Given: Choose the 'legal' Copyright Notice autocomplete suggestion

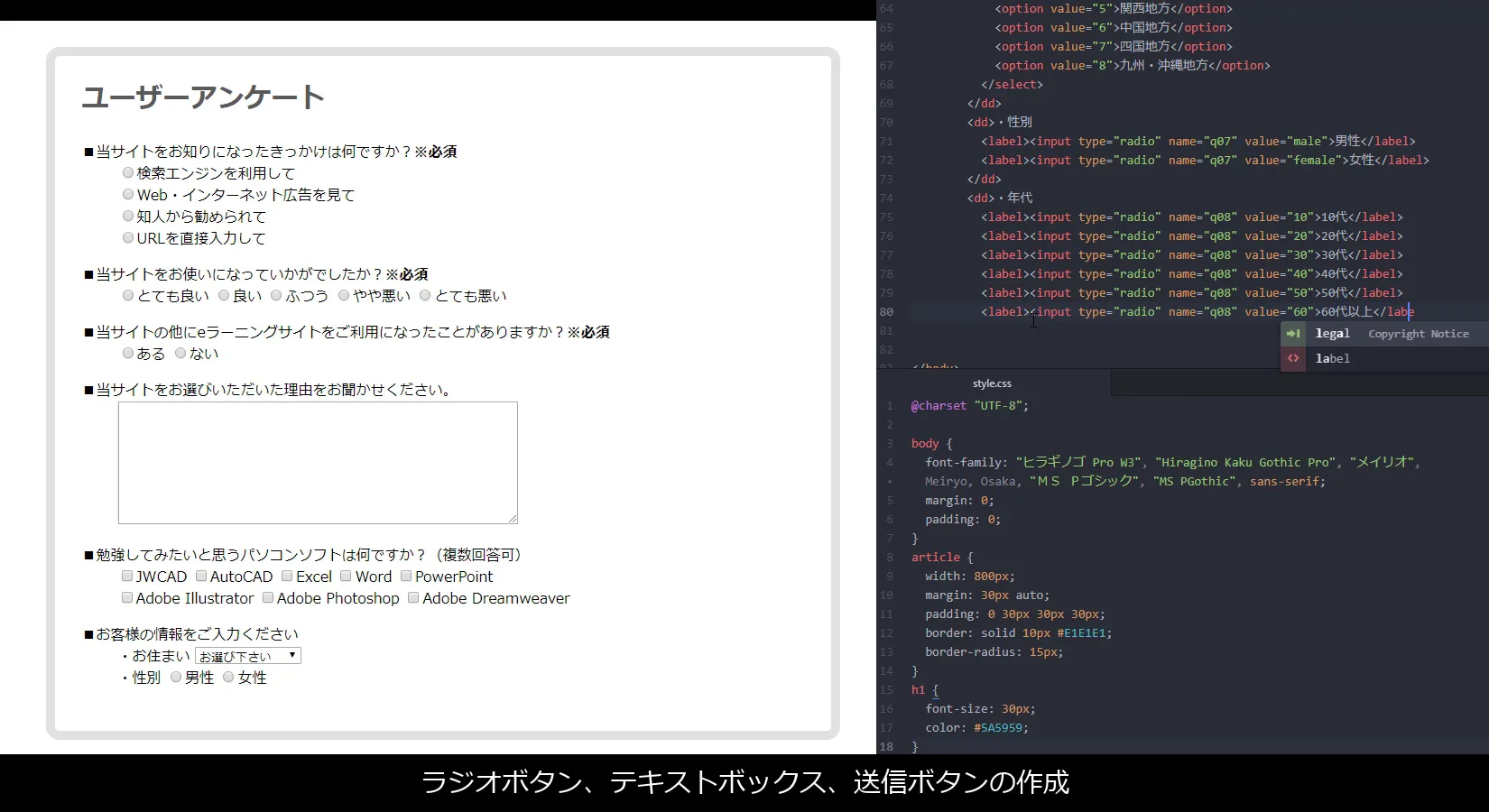Looking at the screenshot, I should tap(1384, 334).
